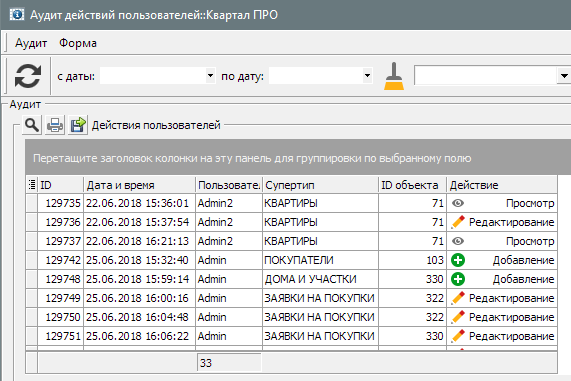Screen dimensions: 571x381
Task: Click the broom clear-filter icon
Action: point(394,76)
